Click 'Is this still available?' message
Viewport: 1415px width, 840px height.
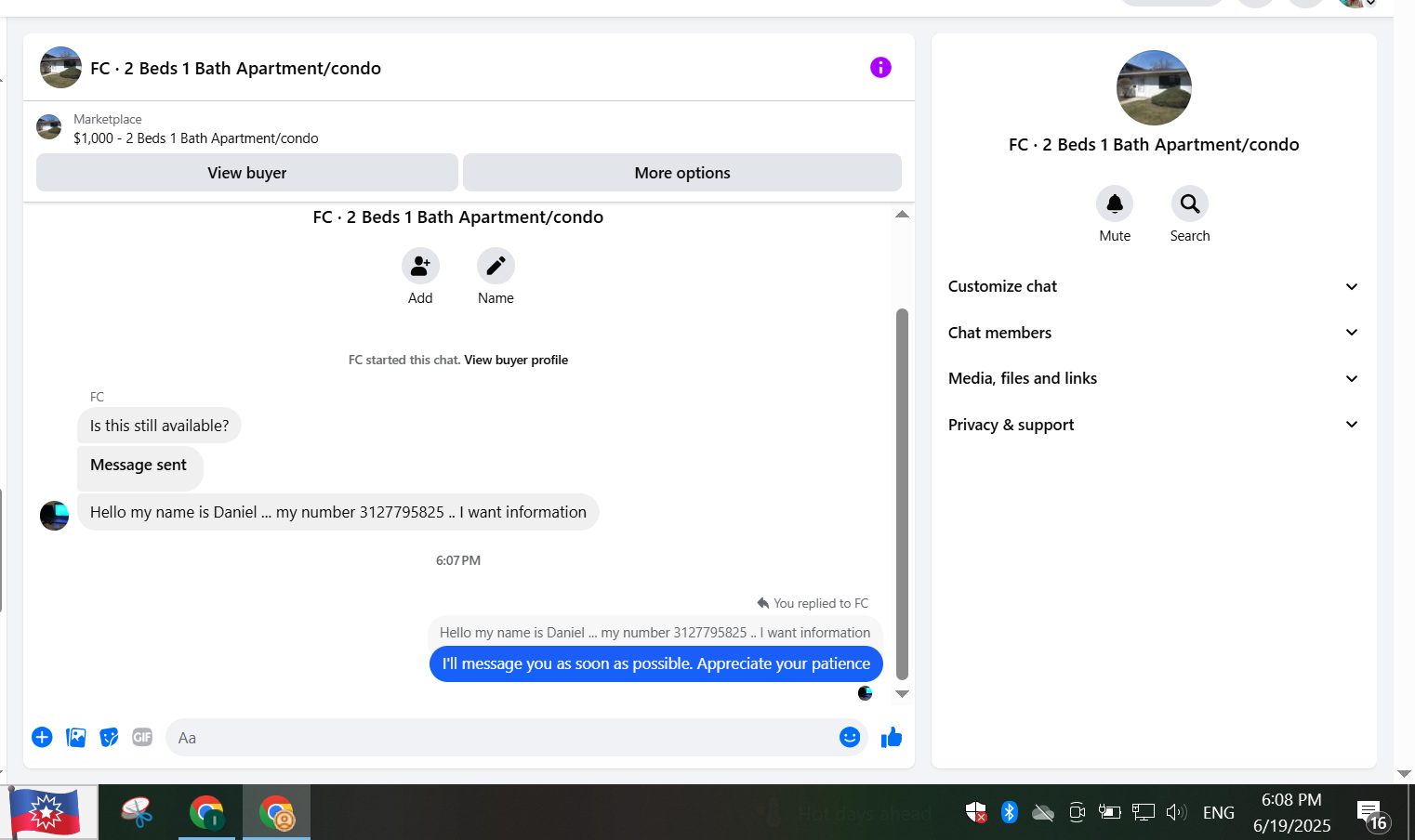[159, 426]
